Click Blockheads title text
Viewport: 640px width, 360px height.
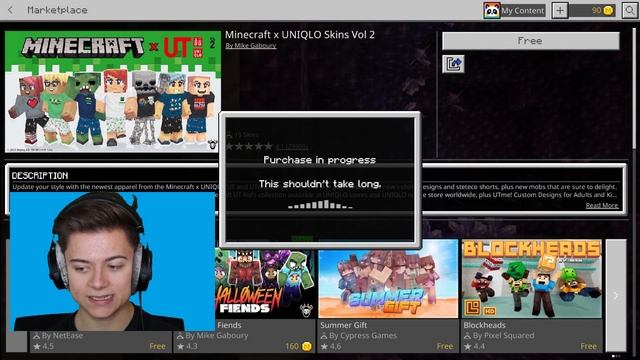[484, 325]
